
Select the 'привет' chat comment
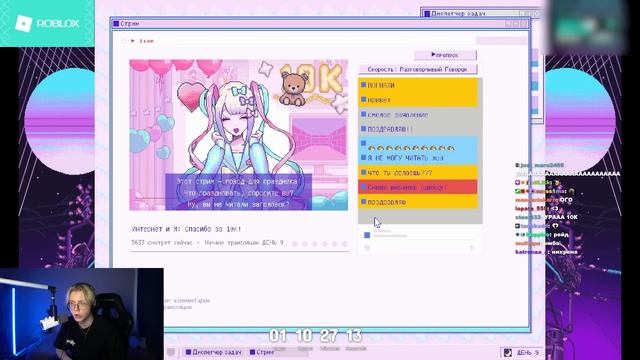pos(418,100)
